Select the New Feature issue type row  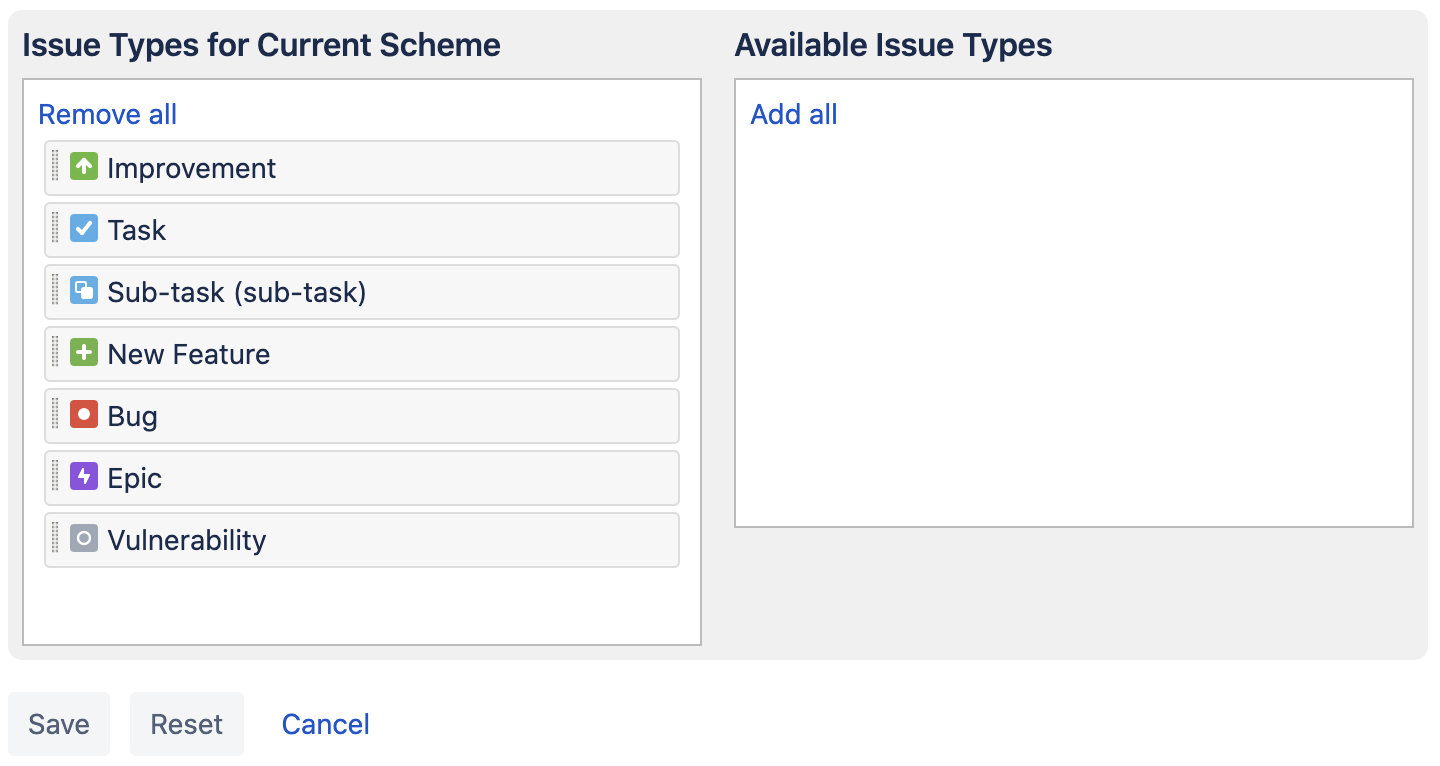tap(362, 354)
